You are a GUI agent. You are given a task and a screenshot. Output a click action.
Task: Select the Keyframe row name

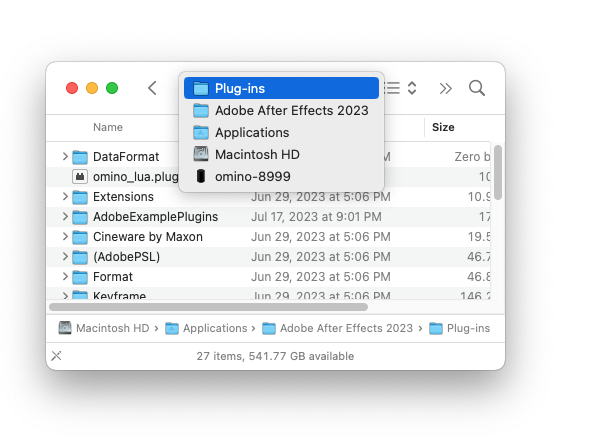[x=119, y=295]
